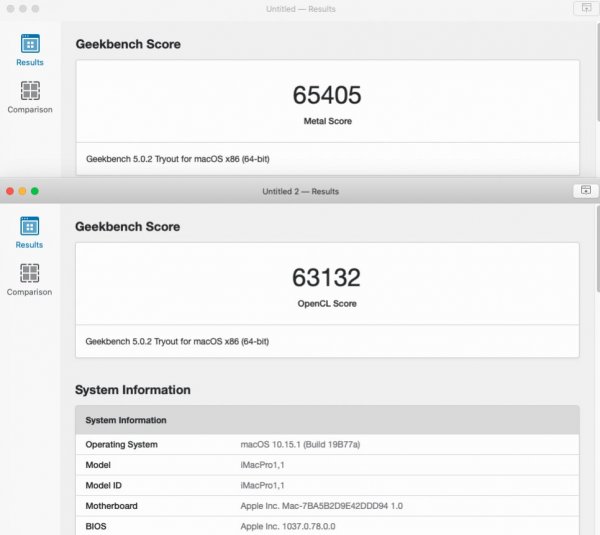Image resolution: width=600 pixels, height=535 pixels.
Task: Click Apple Inc. 1037.0.78.0.0 BIOS value
Action: click(288, 526)
